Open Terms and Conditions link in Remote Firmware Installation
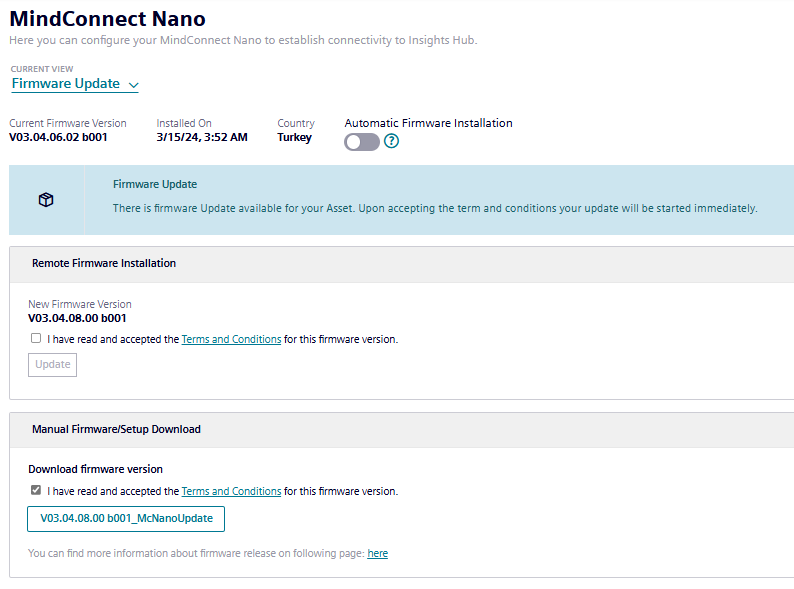The height and width of the screenshot is (589, 794). 231,339
